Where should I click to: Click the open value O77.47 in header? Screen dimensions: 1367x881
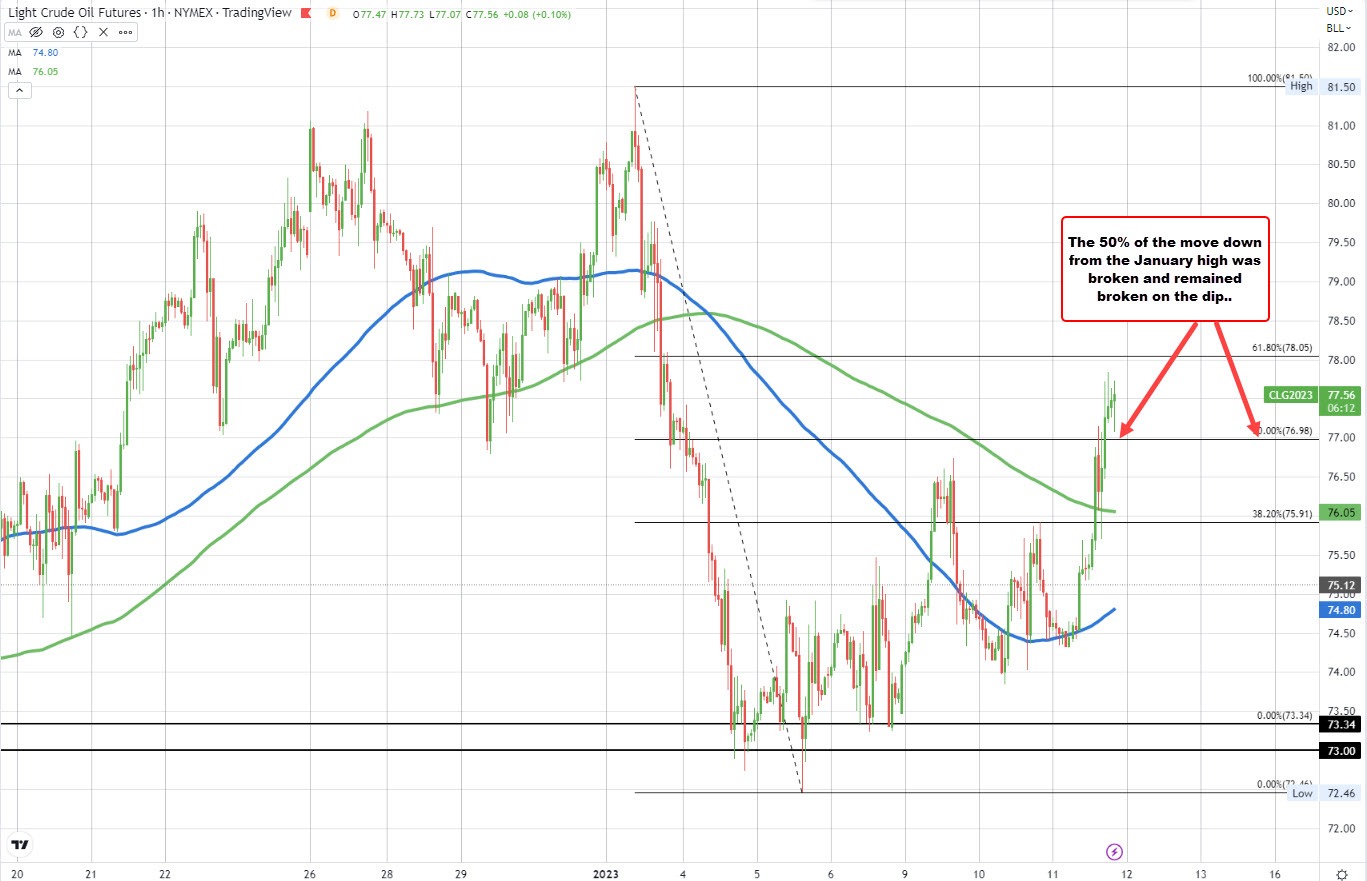(369, 15)
